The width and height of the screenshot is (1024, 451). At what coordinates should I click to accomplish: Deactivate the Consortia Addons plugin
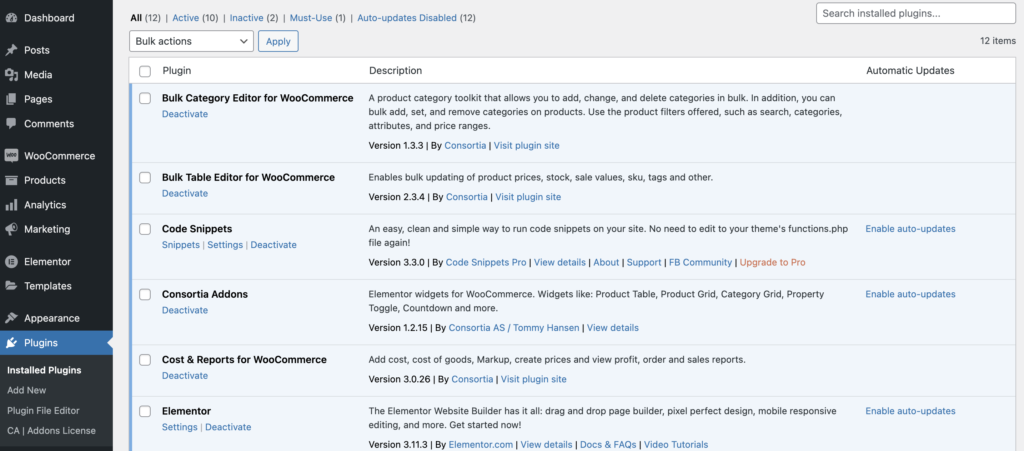pos(185,310)
